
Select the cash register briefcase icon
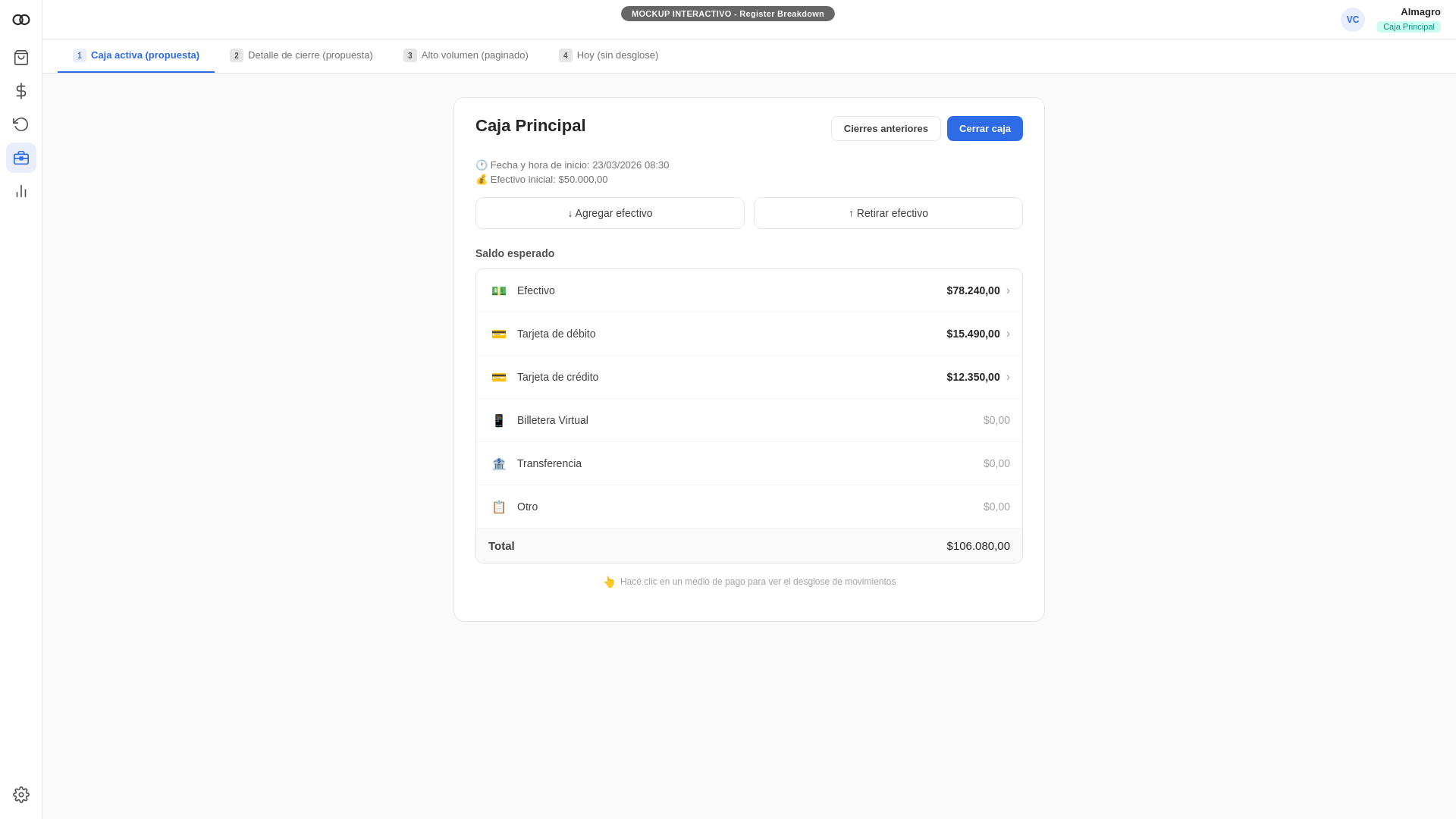click(x=21, y=158)
